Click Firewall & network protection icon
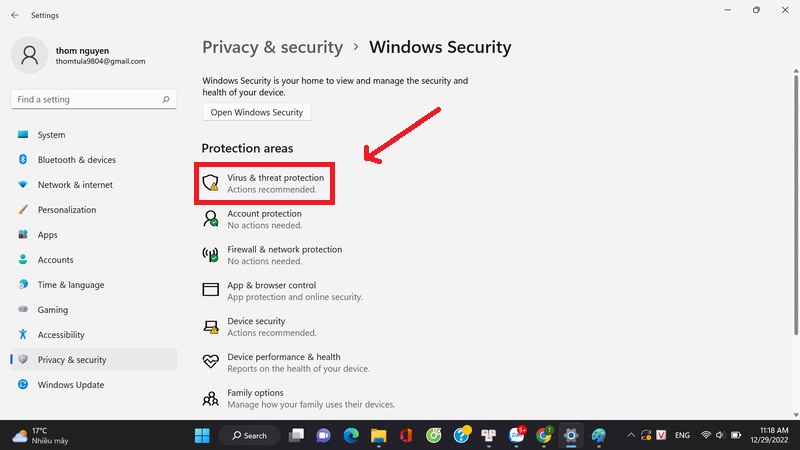The width and height of the screenshot is (800, 450). [210, 255]
